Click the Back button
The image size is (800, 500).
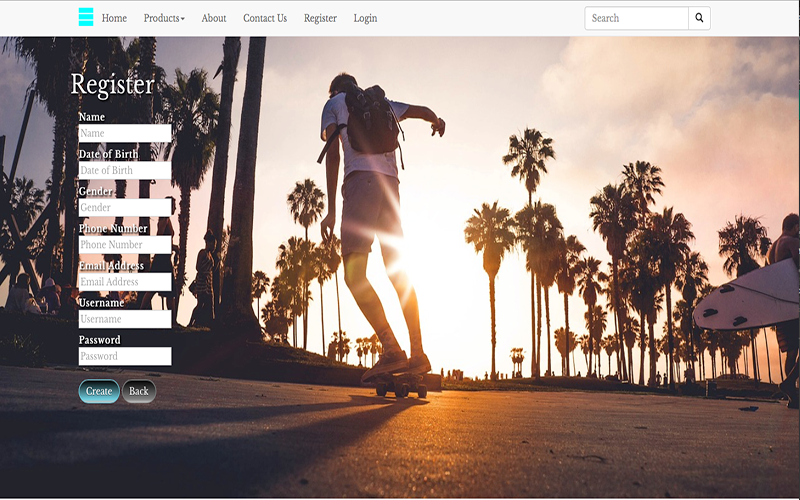tap(139, 391)
